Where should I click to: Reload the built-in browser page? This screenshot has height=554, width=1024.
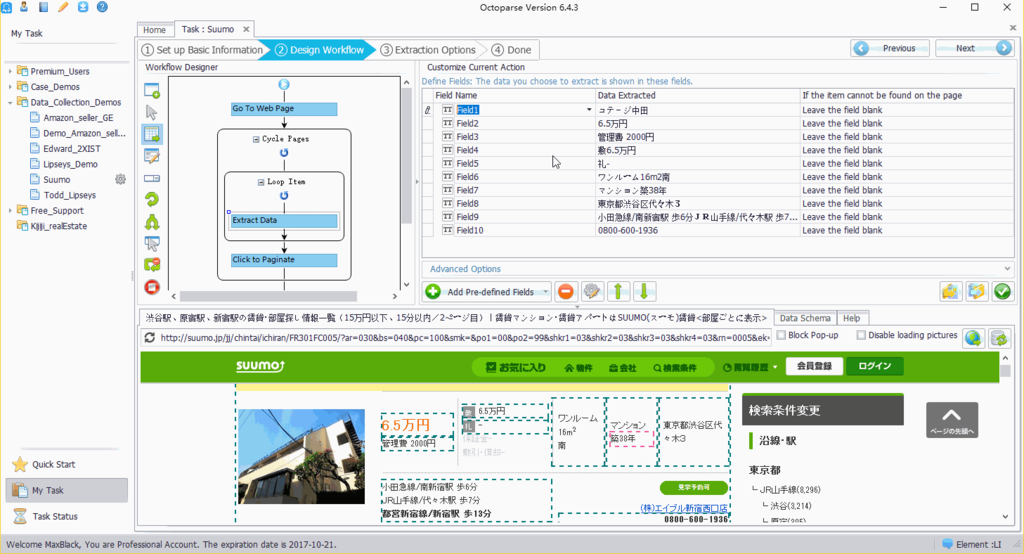click(x=150, y=338)
